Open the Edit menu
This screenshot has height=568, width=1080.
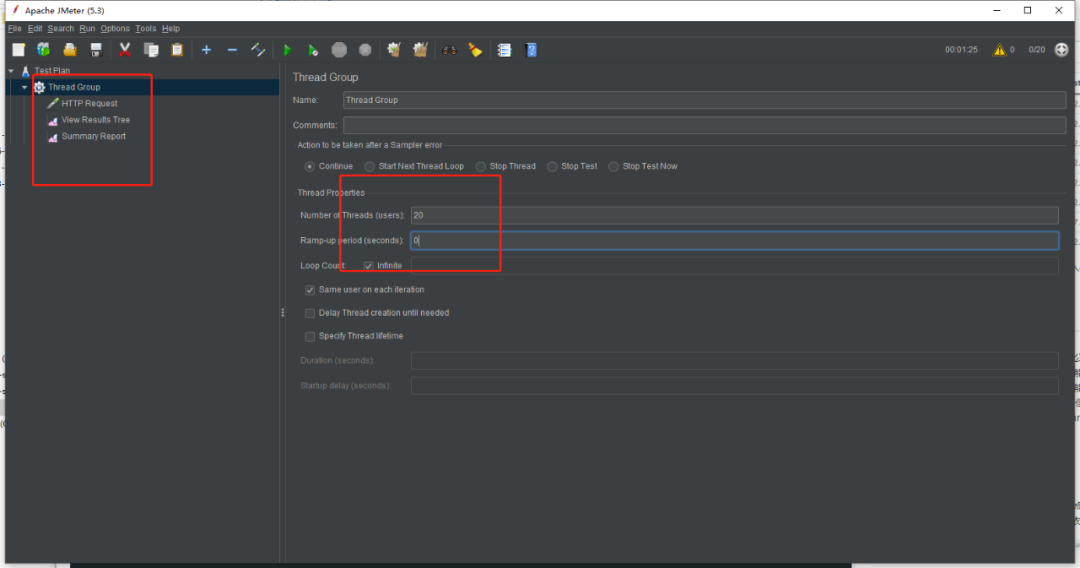pos(34,28)
